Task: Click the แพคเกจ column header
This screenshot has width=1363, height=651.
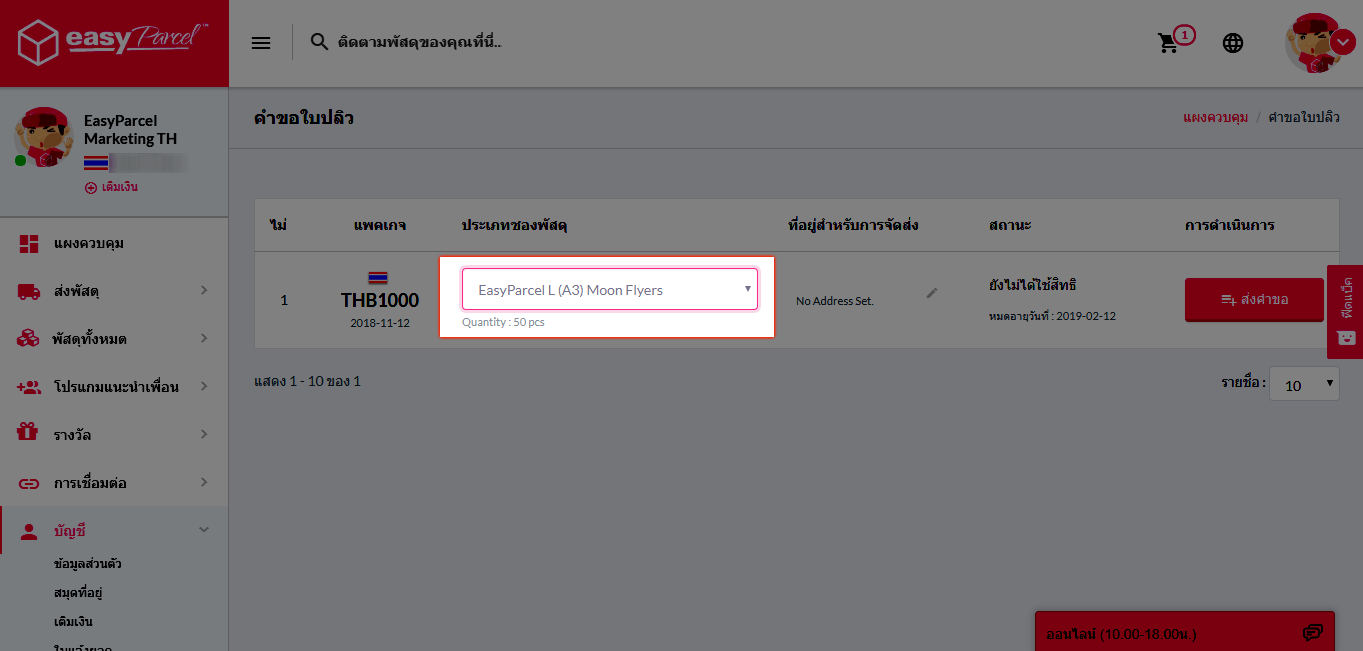Action: coord(380,225)
